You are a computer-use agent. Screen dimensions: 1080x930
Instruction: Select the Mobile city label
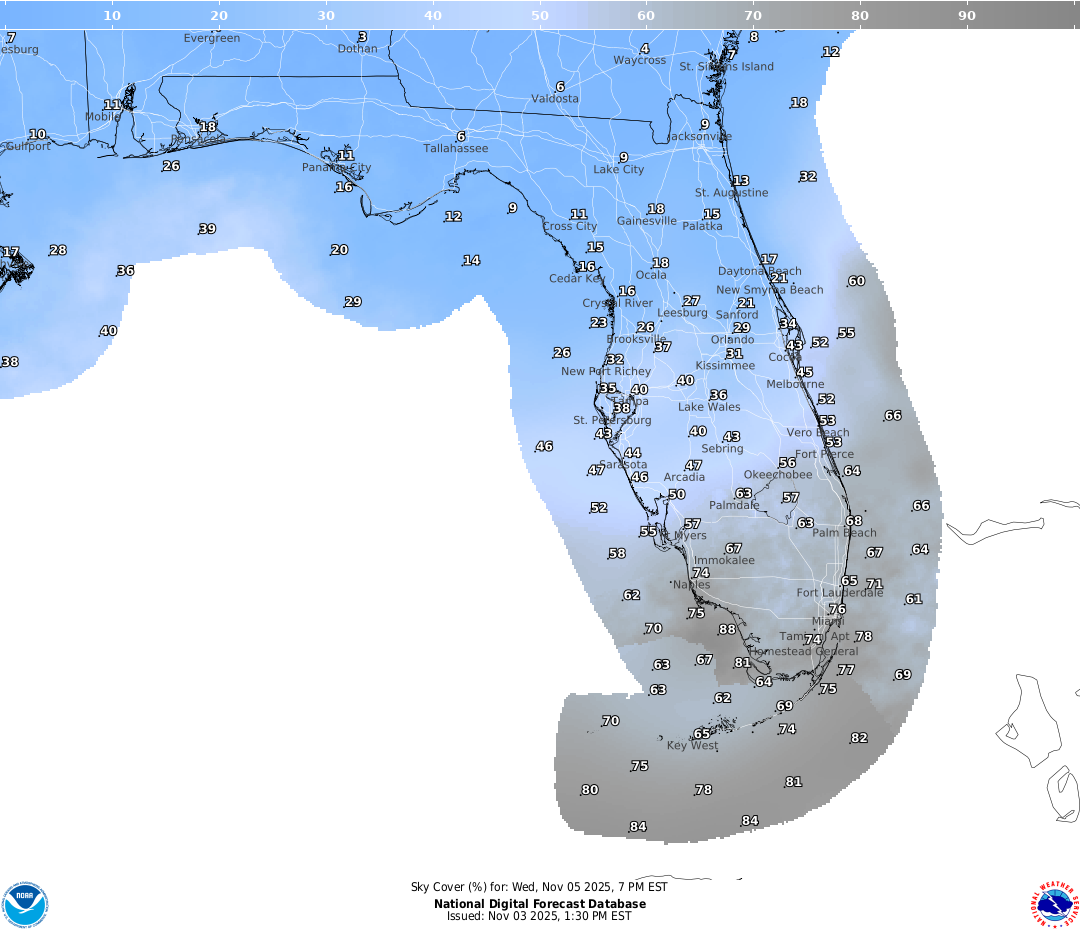pyautogui.click(x=103, y=117)
